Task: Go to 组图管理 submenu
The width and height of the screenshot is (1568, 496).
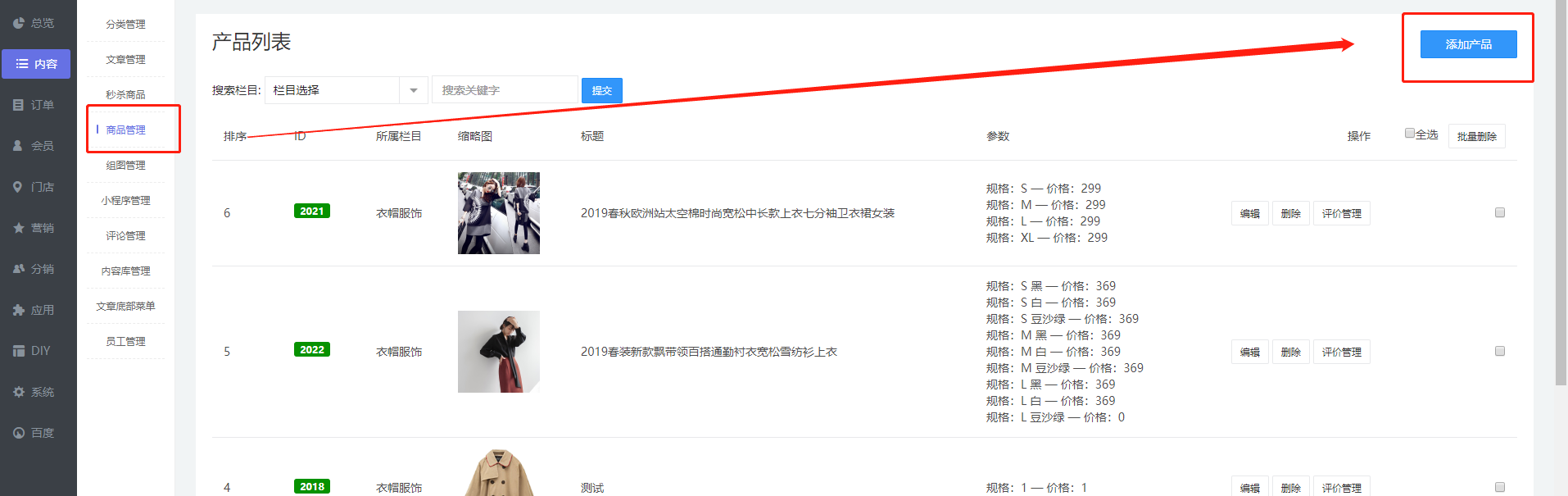Action: tap(125, 165)
